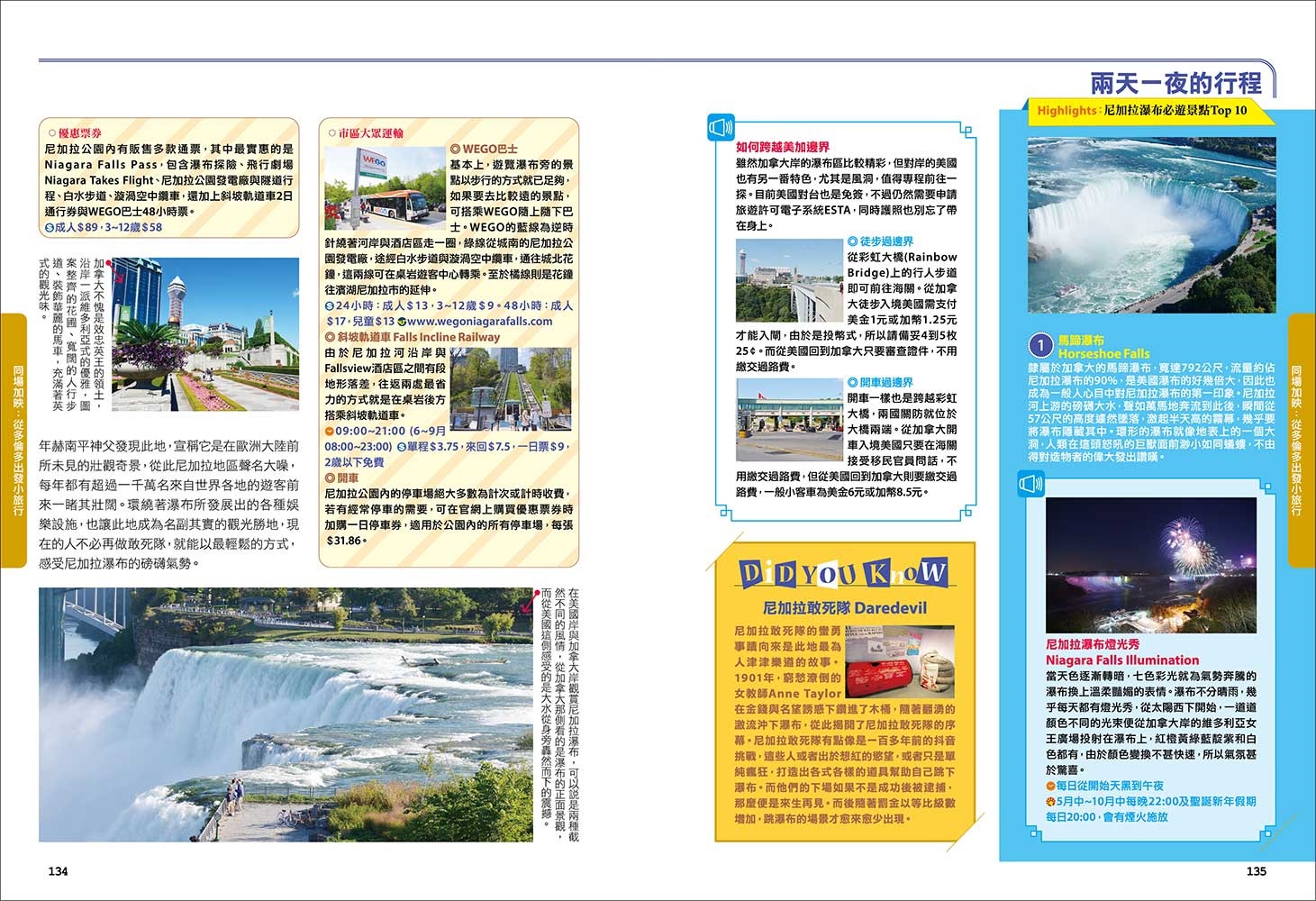
Task: Click the clock icon before 每日從開始天黑到午夜
Action: pyautogui.click(x=1050, y=786)
